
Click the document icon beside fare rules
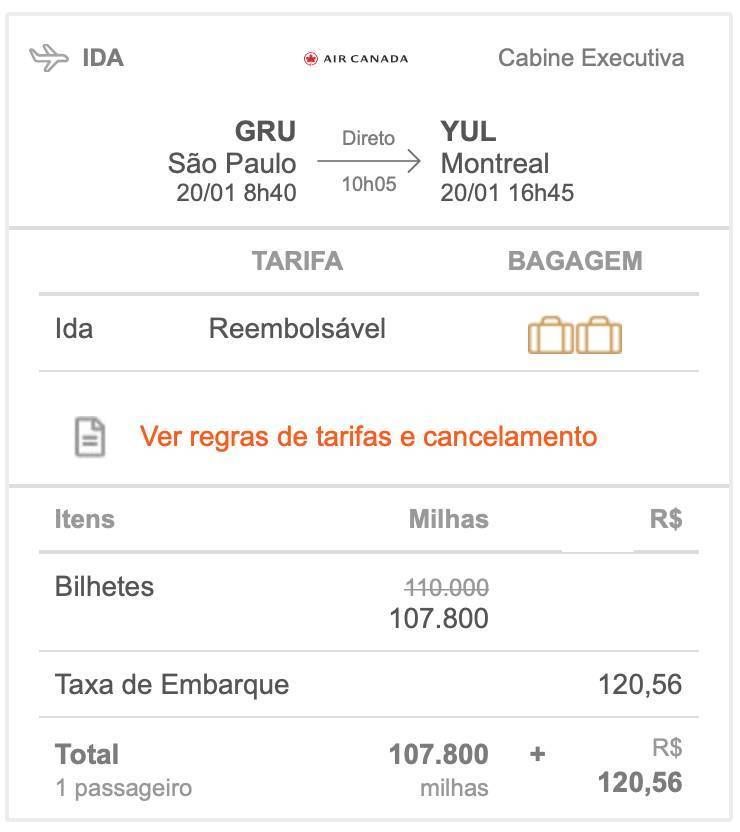[x=90, y=437]
